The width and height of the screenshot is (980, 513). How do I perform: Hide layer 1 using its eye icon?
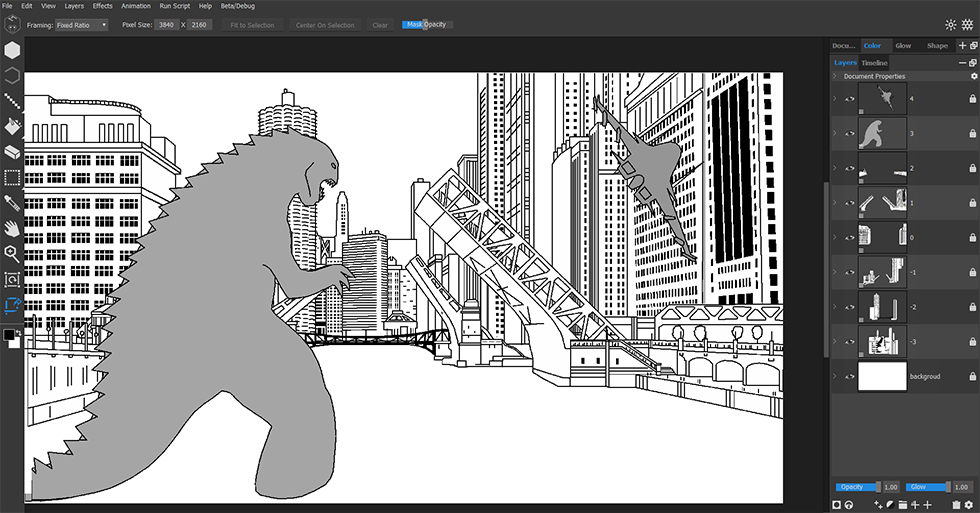pos(849,203)
